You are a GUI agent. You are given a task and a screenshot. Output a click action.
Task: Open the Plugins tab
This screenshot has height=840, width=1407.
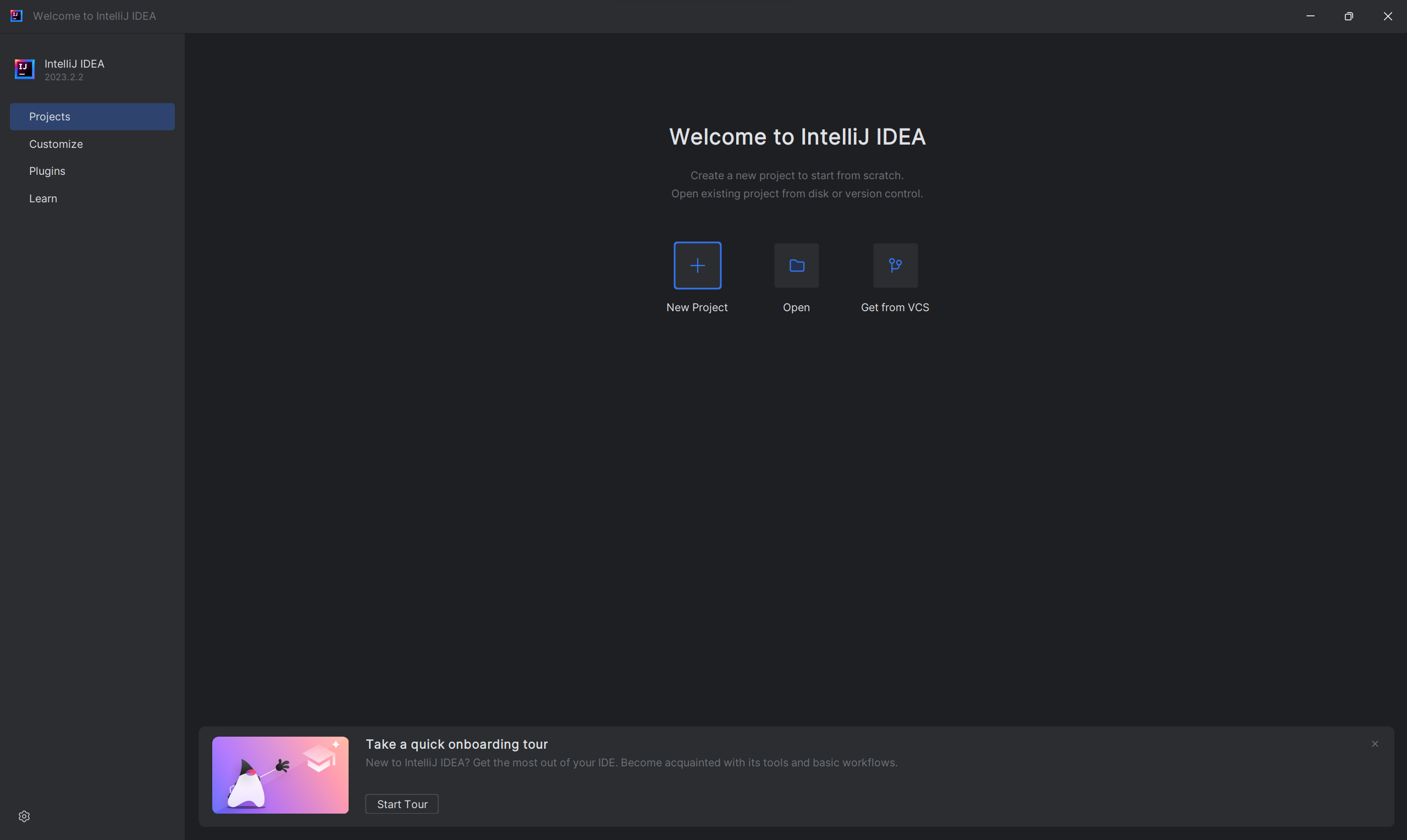(x=47, y=171)
